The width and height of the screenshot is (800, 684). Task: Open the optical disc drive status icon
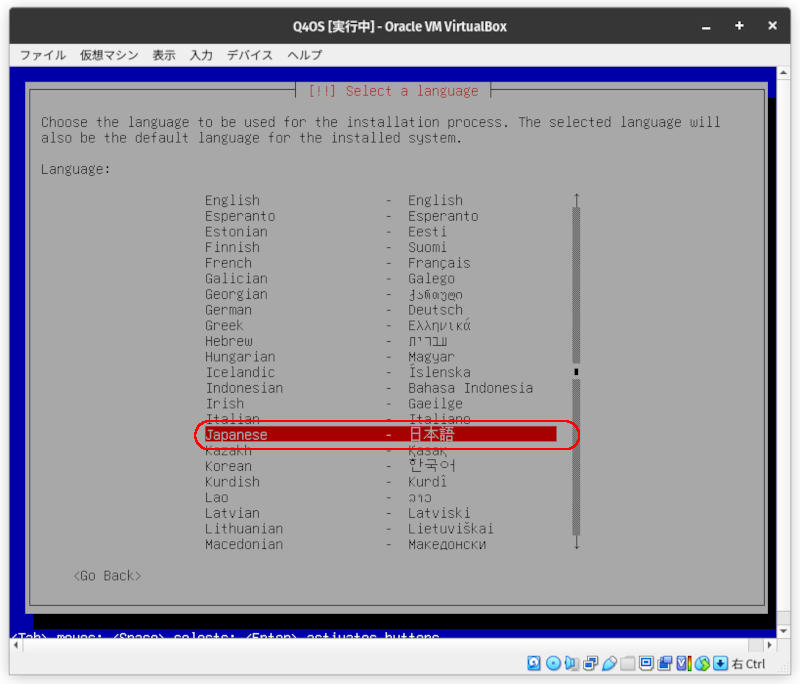(x=553, y=663)
